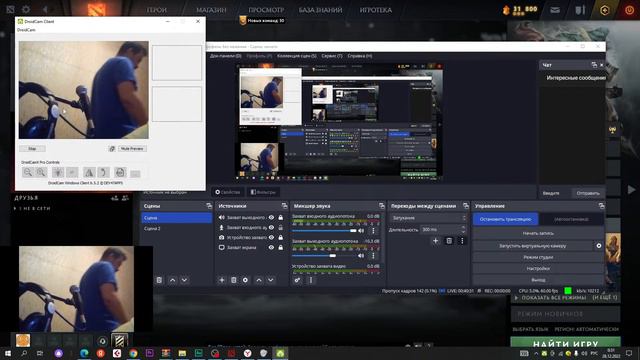640x360 pixels.
Task: Open the OBS Profile menu
Action: pyautogui.click(x=259, y=56)
